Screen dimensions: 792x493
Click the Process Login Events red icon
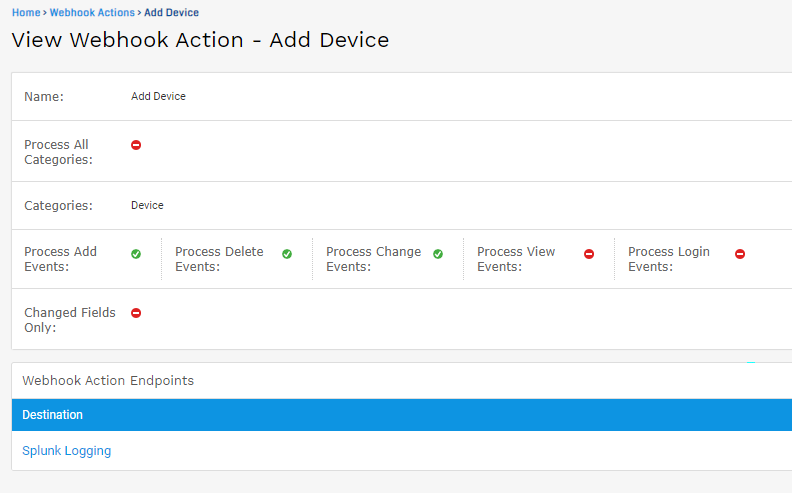[740, 254]
